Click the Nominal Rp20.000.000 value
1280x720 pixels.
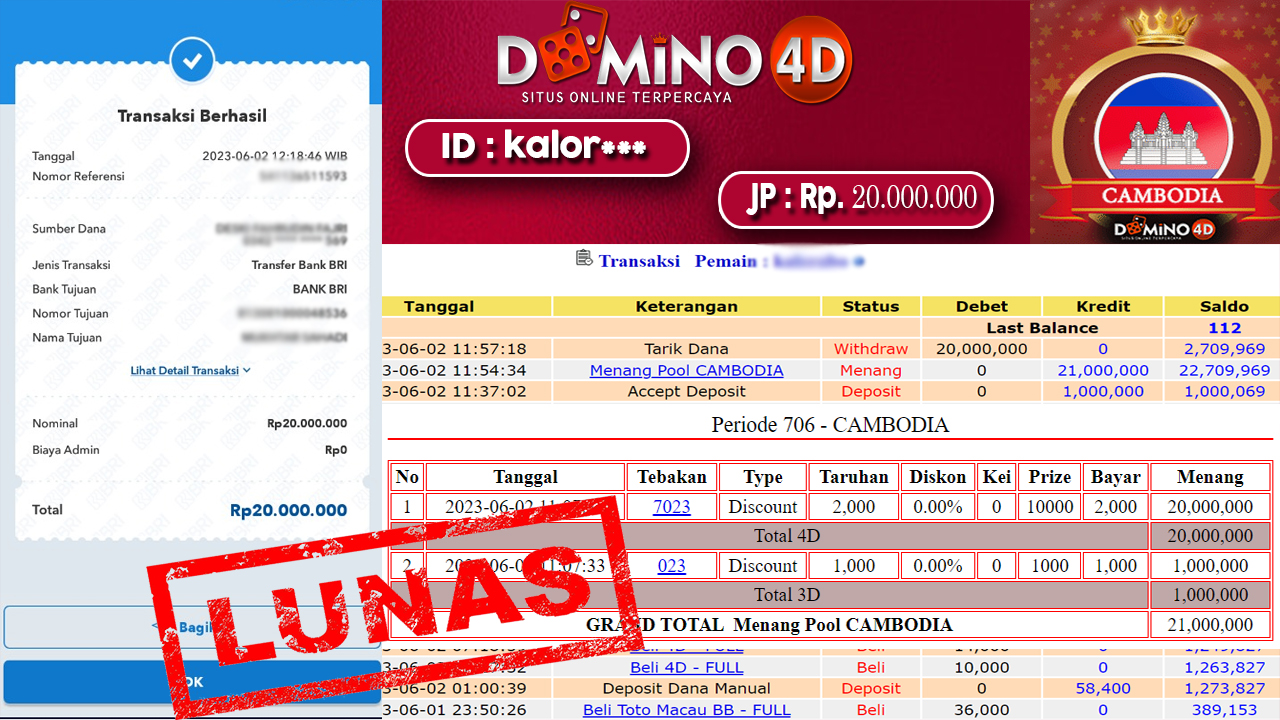(307, 424)
